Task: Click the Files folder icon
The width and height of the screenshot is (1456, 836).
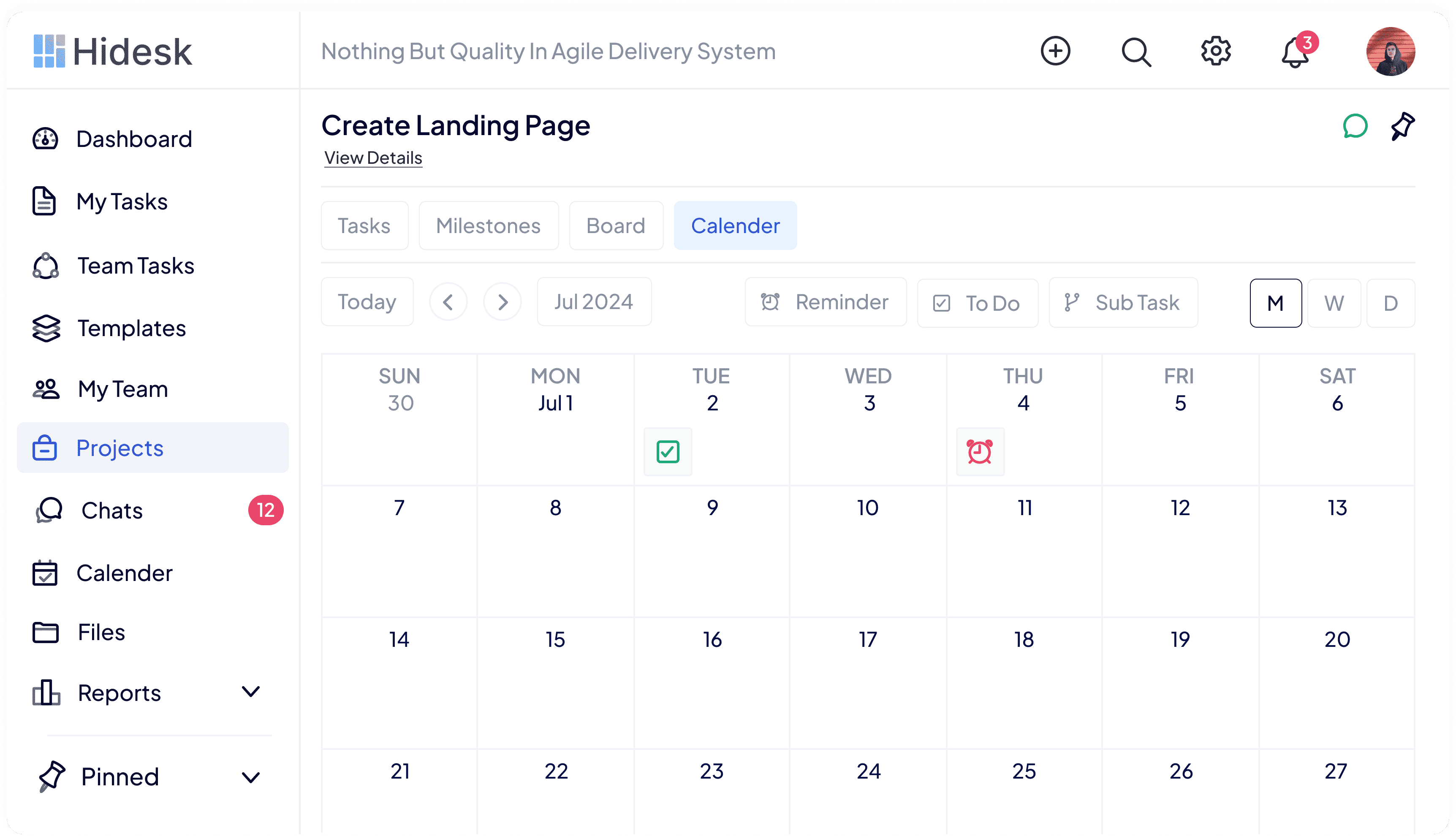Action: tap(45, 632)
